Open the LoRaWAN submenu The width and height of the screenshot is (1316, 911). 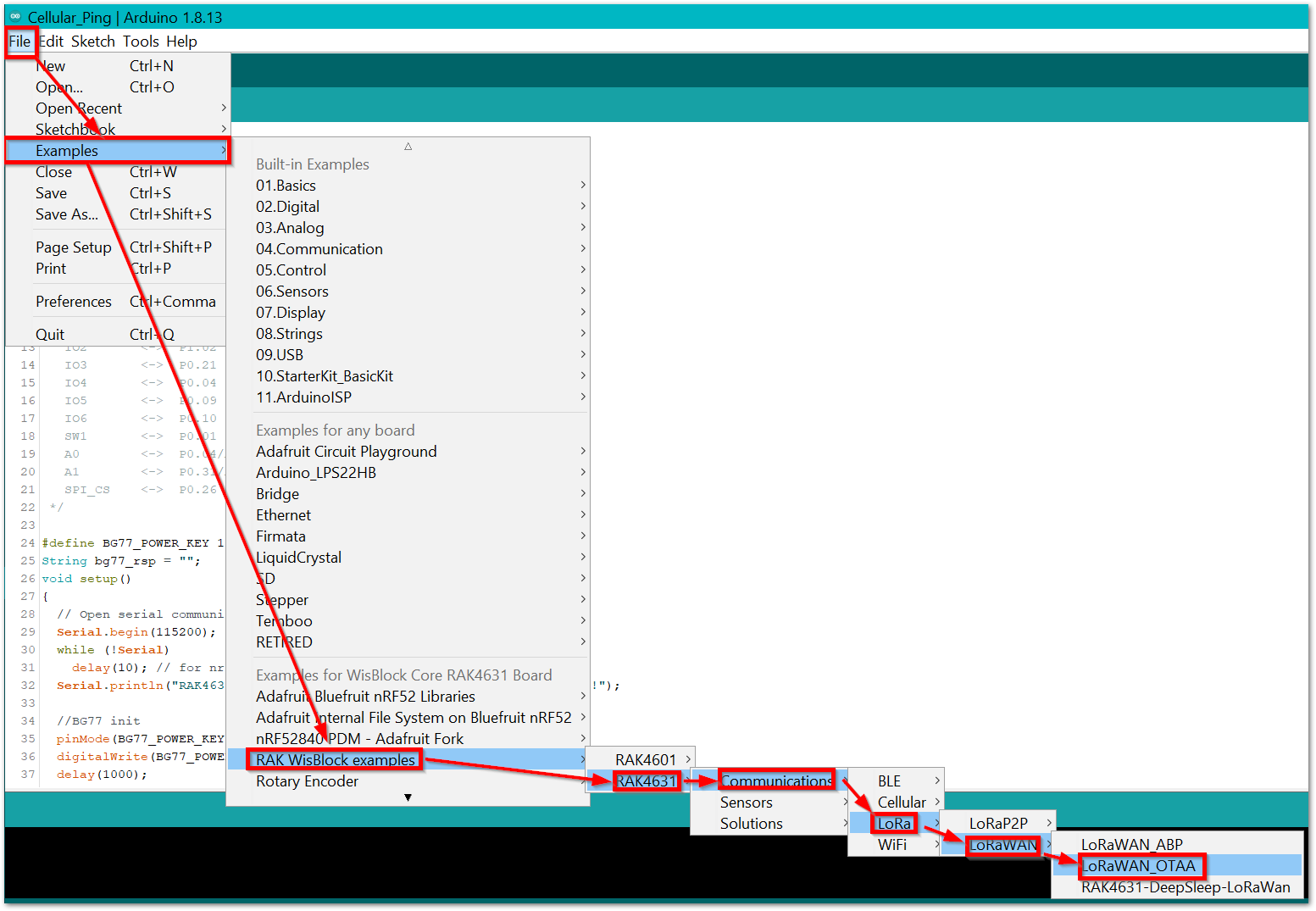pos(997,845)
